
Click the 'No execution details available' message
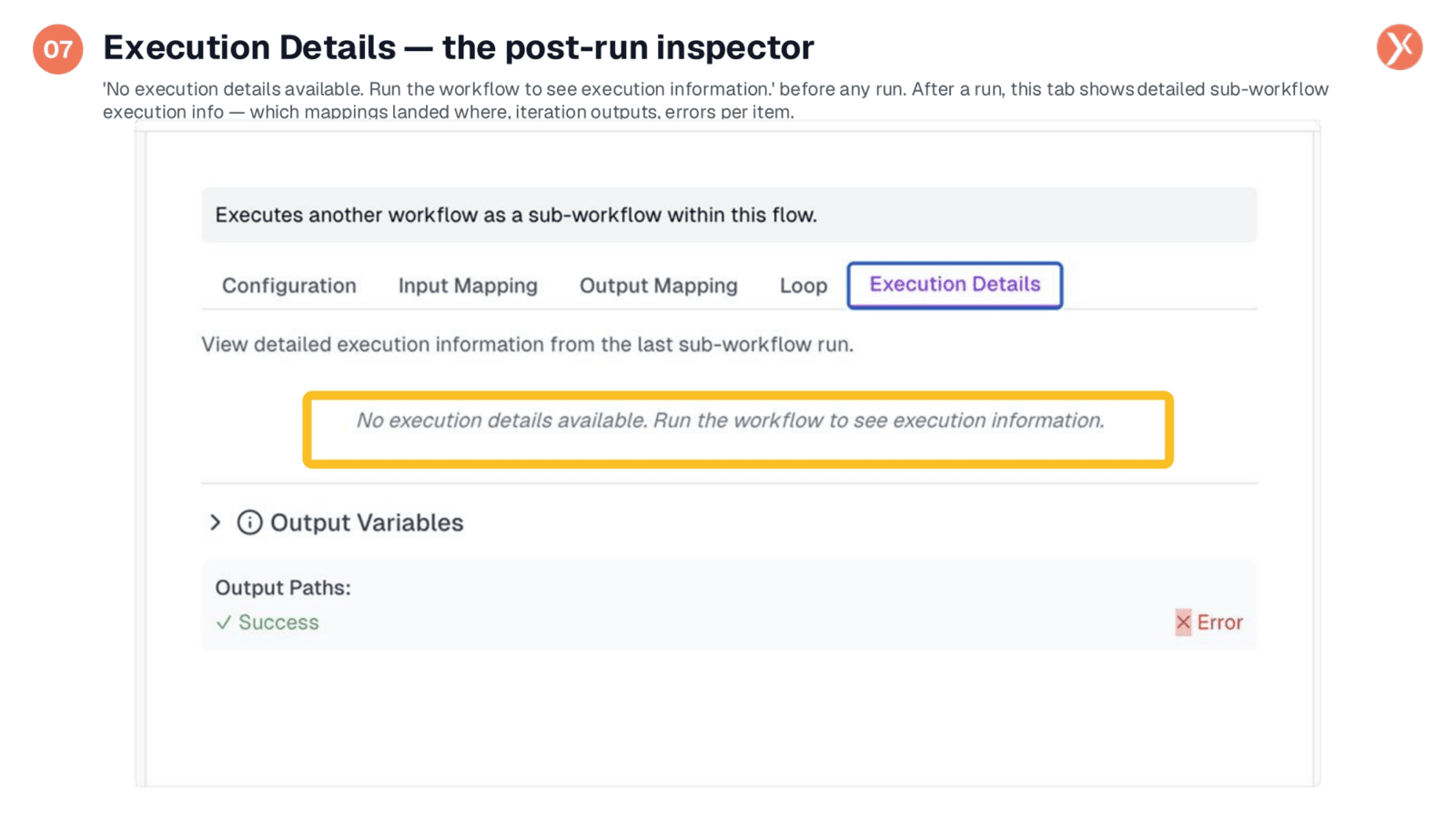[730, 420]
